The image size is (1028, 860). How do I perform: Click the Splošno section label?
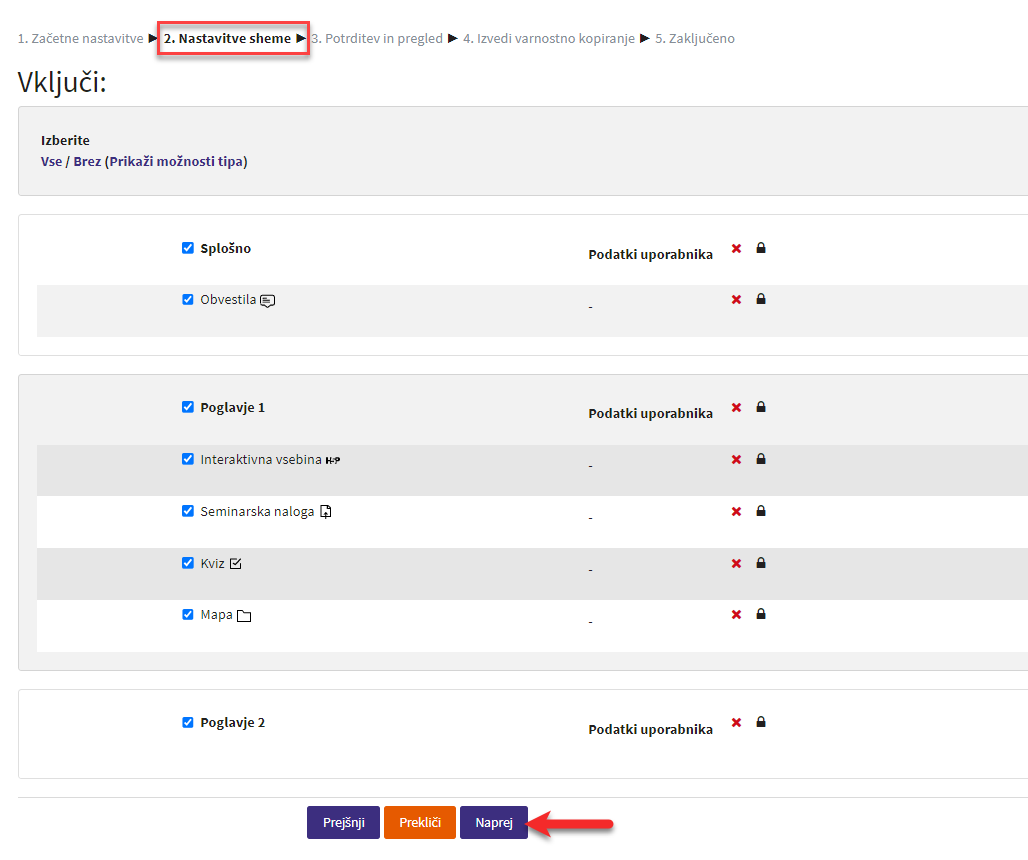[x=226, y=248]
